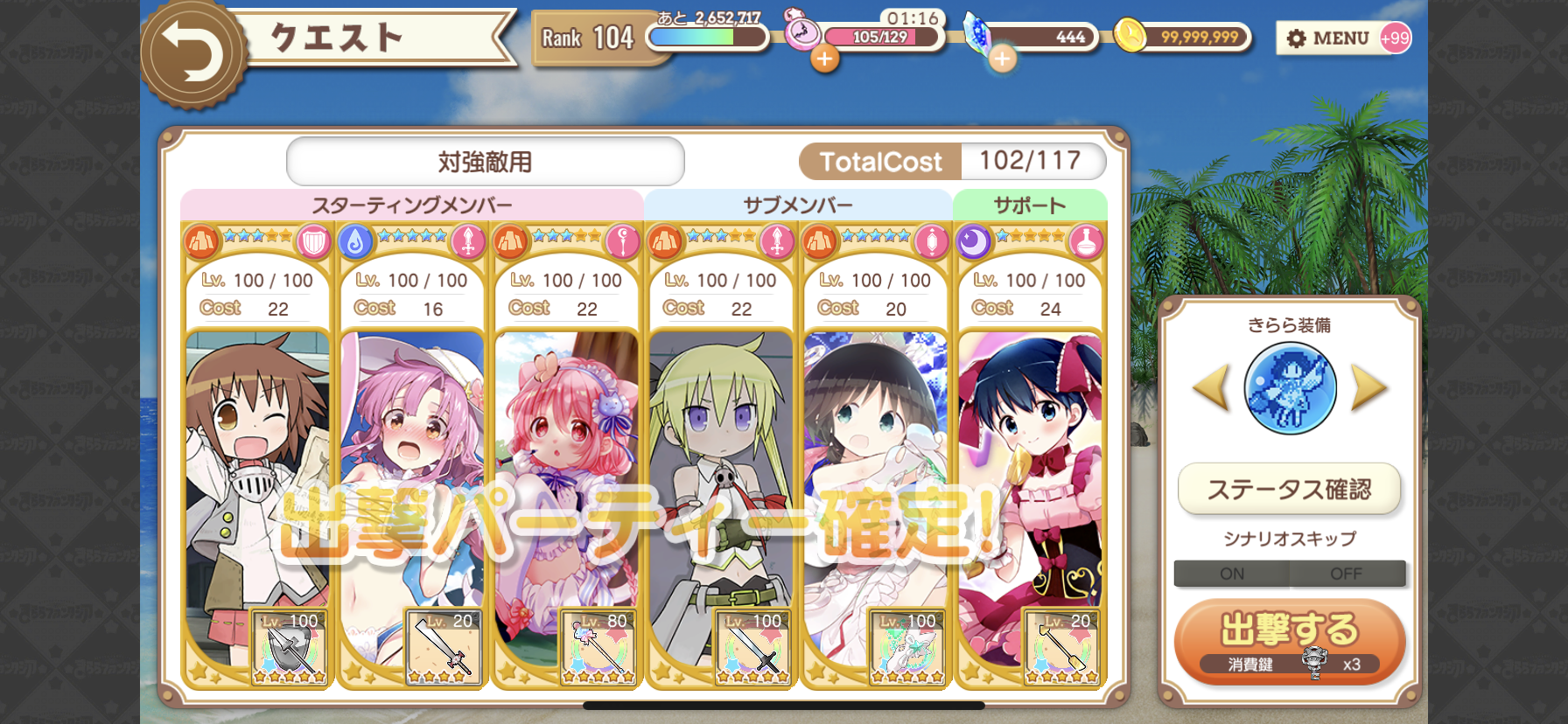The image size is (1568, 724).
Task: Add stamina with clock plus icon
Action: tap(824, 59)
